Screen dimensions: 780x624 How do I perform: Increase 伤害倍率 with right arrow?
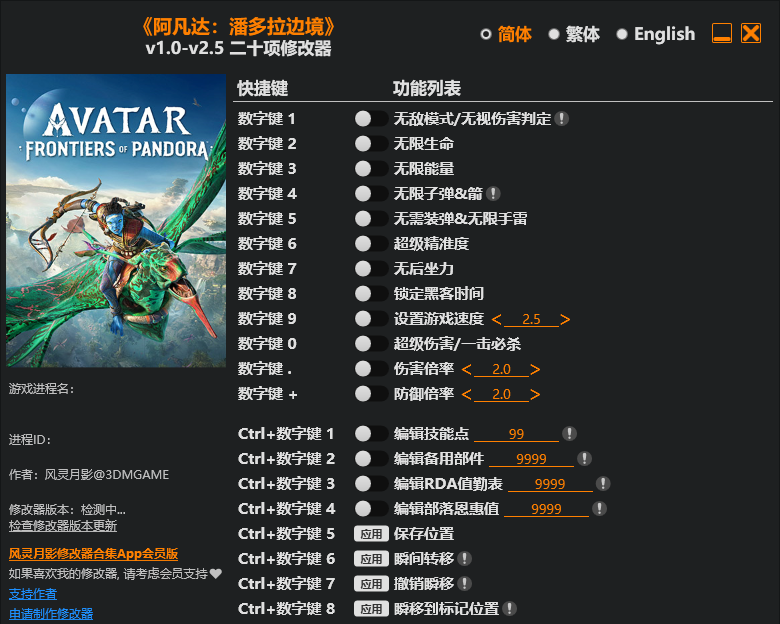coord(535,369)
